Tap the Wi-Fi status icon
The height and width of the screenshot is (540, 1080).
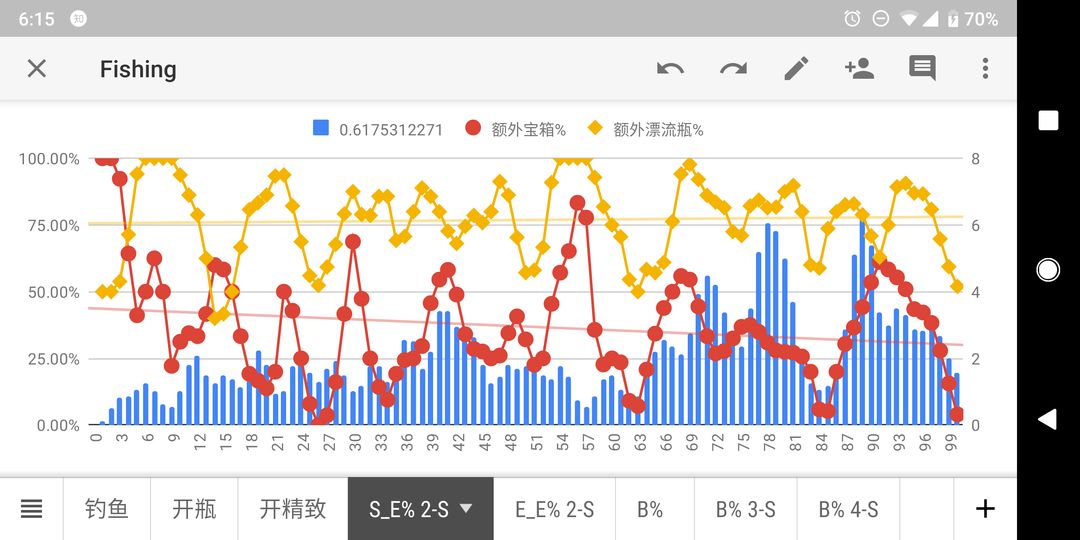point(908,19)
